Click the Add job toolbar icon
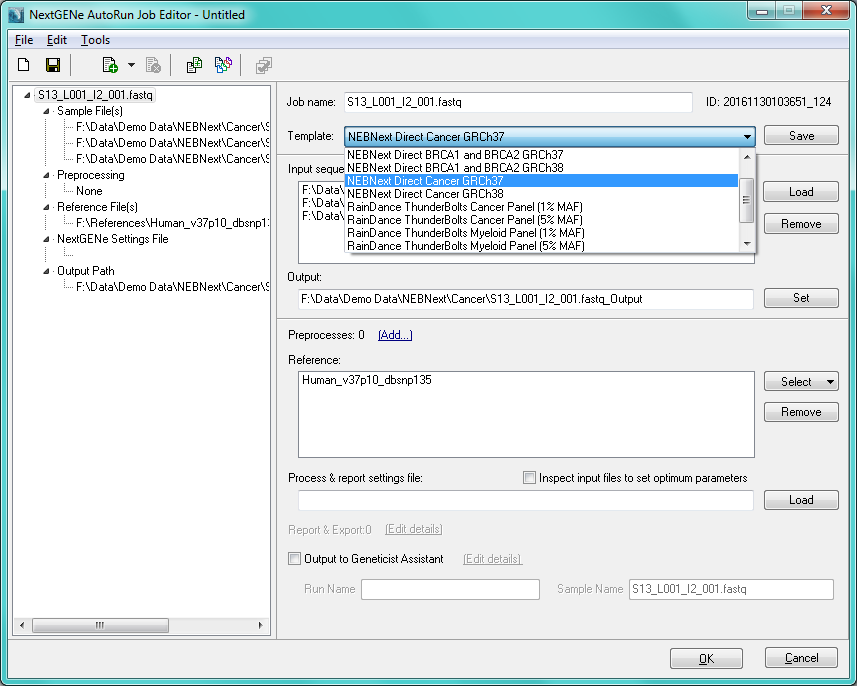The image size is (857, 686). point(110,65)
